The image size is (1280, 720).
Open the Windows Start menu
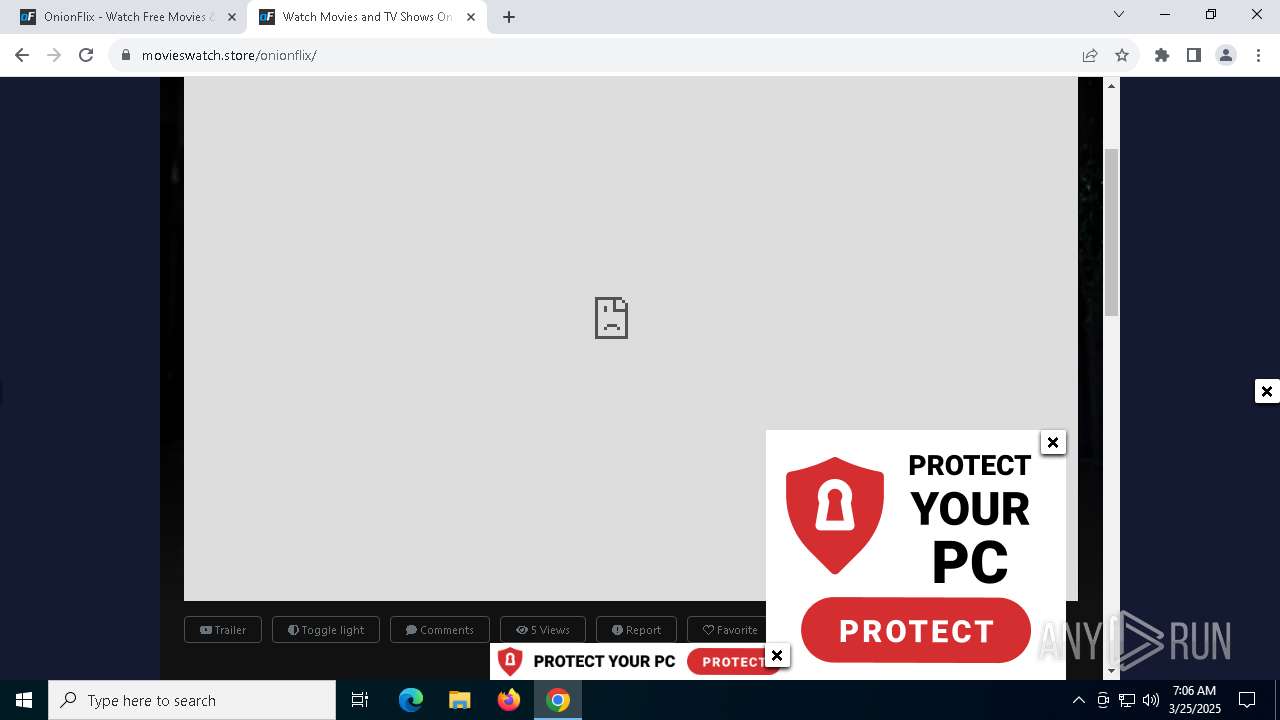(x=24, y=700)
